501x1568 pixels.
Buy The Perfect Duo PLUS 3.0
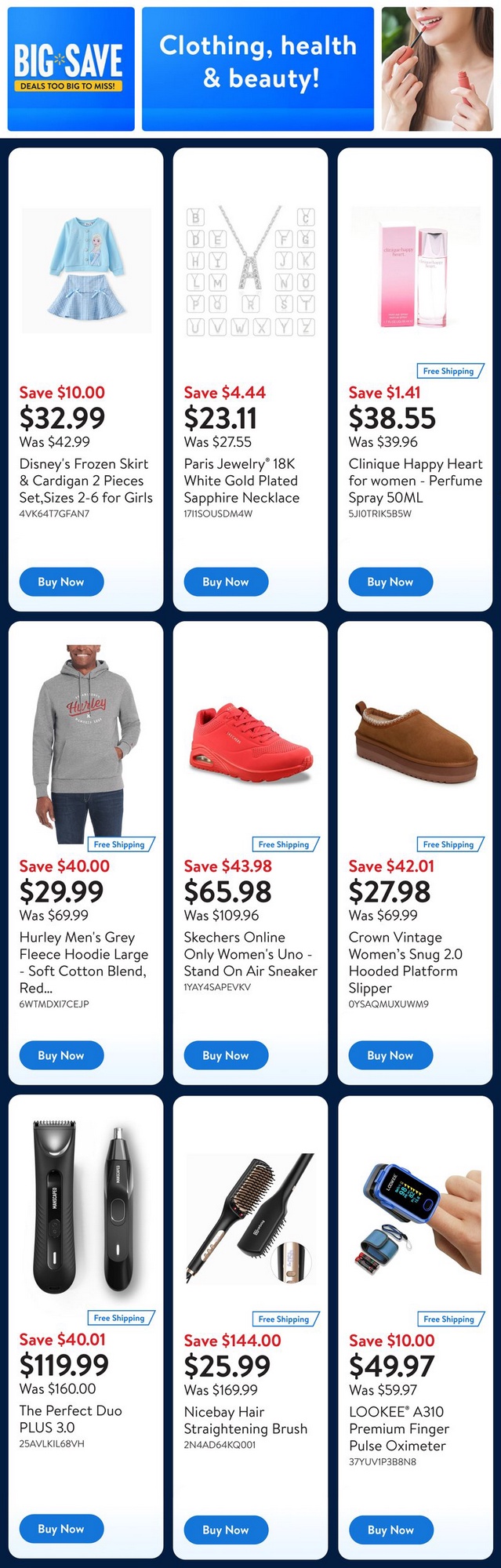click(x=61, y=1529)
